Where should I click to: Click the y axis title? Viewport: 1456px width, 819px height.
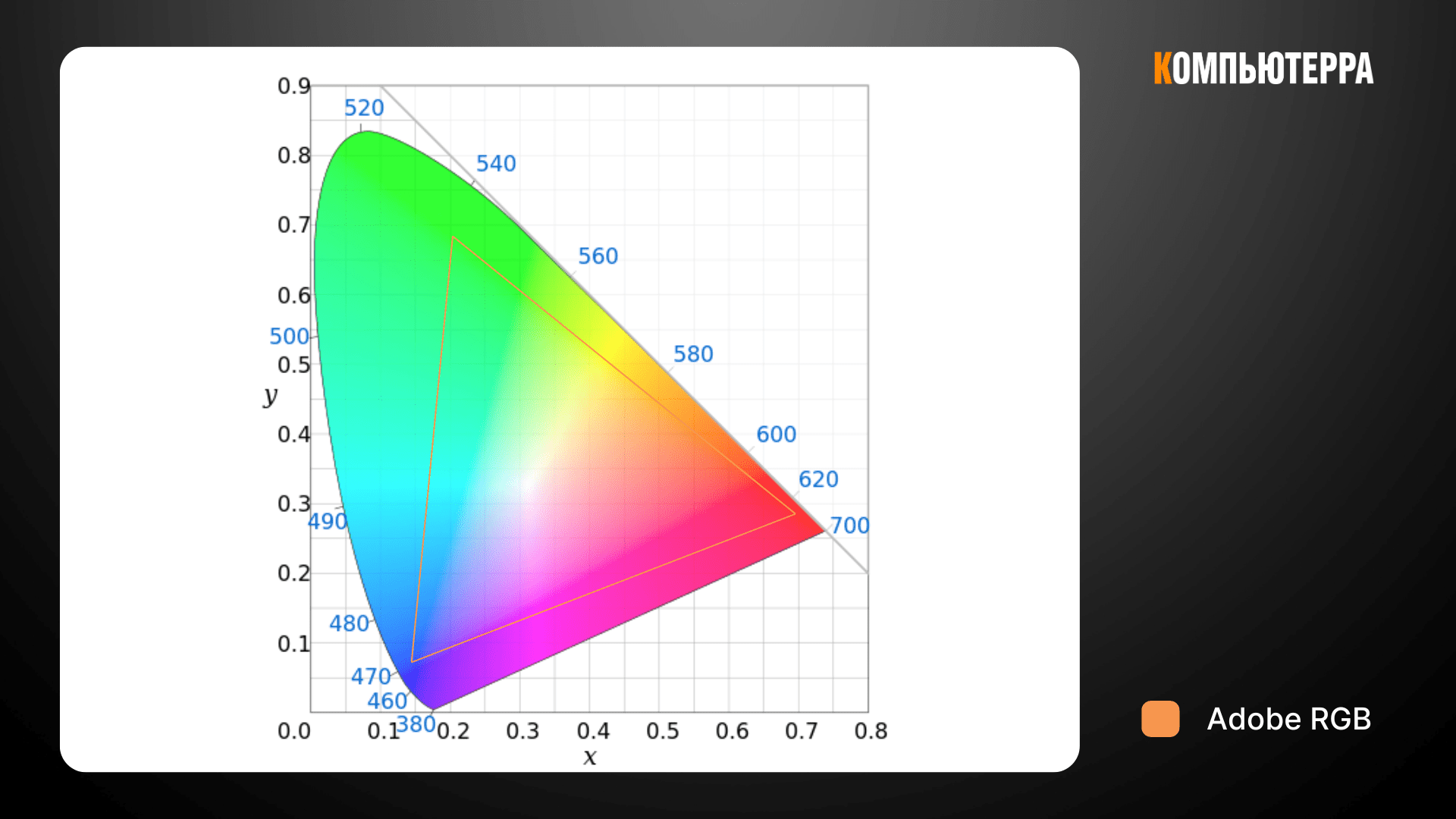coord(271,395)
